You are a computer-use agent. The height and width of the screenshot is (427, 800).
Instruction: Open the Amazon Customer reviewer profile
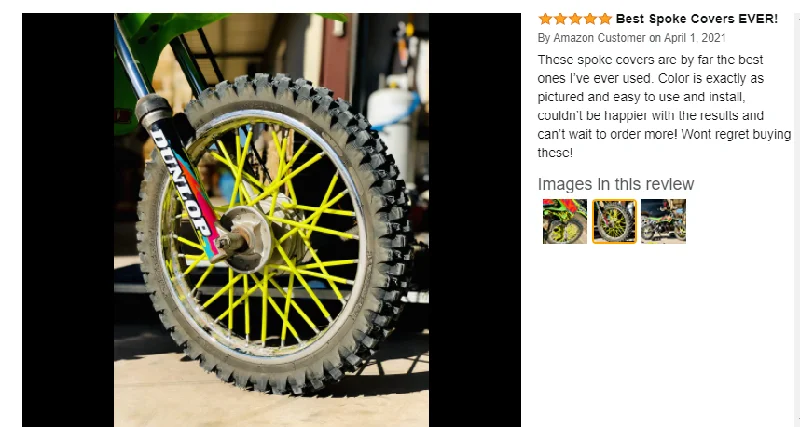(599, 38)
